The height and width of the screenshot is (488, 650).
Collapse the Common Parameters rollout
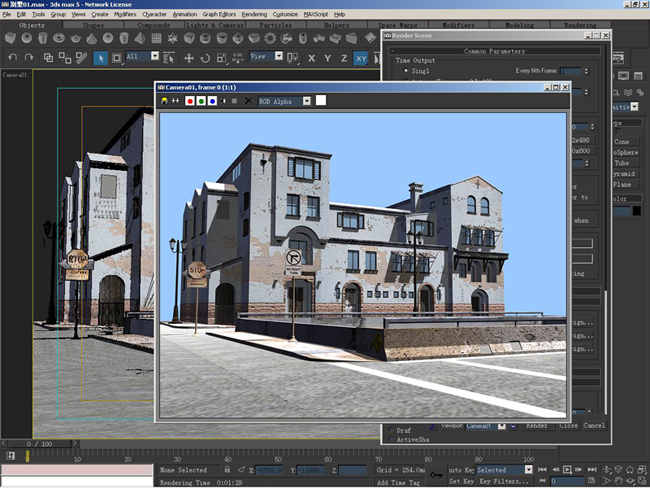pyautogui.click(x=494, y=51)
